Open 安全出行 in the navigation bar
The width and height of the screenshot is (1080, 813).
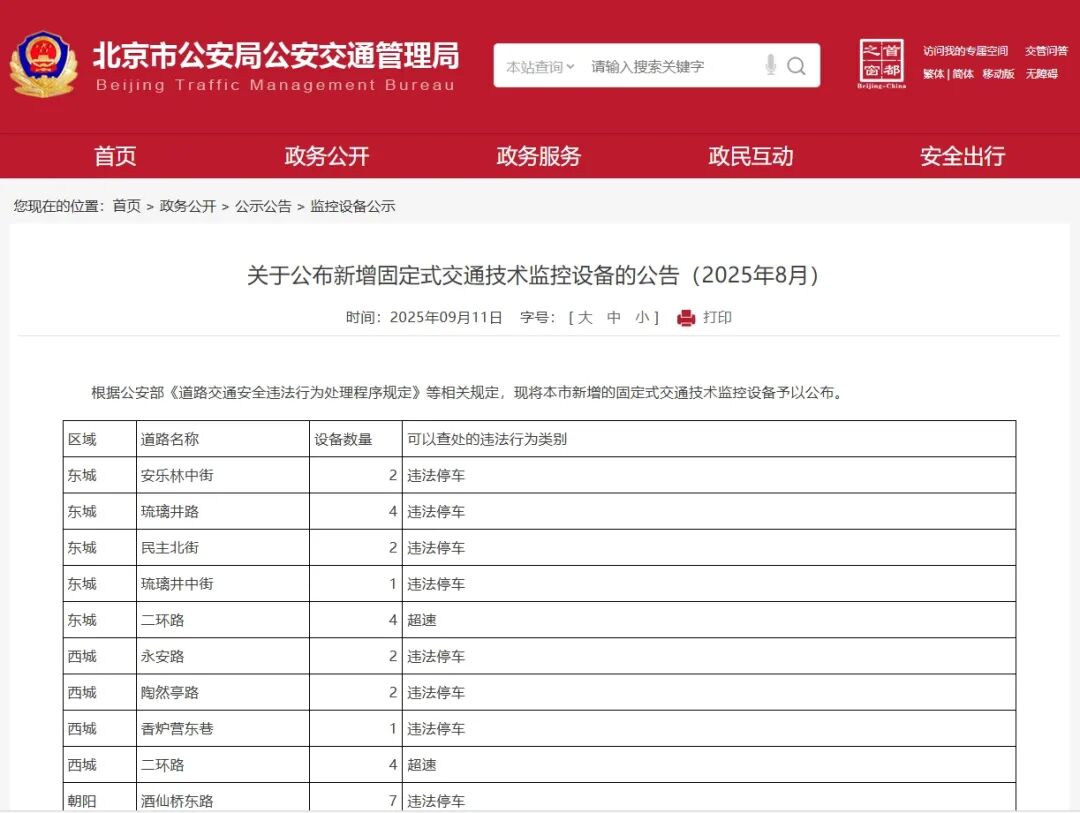pos(962,156)
